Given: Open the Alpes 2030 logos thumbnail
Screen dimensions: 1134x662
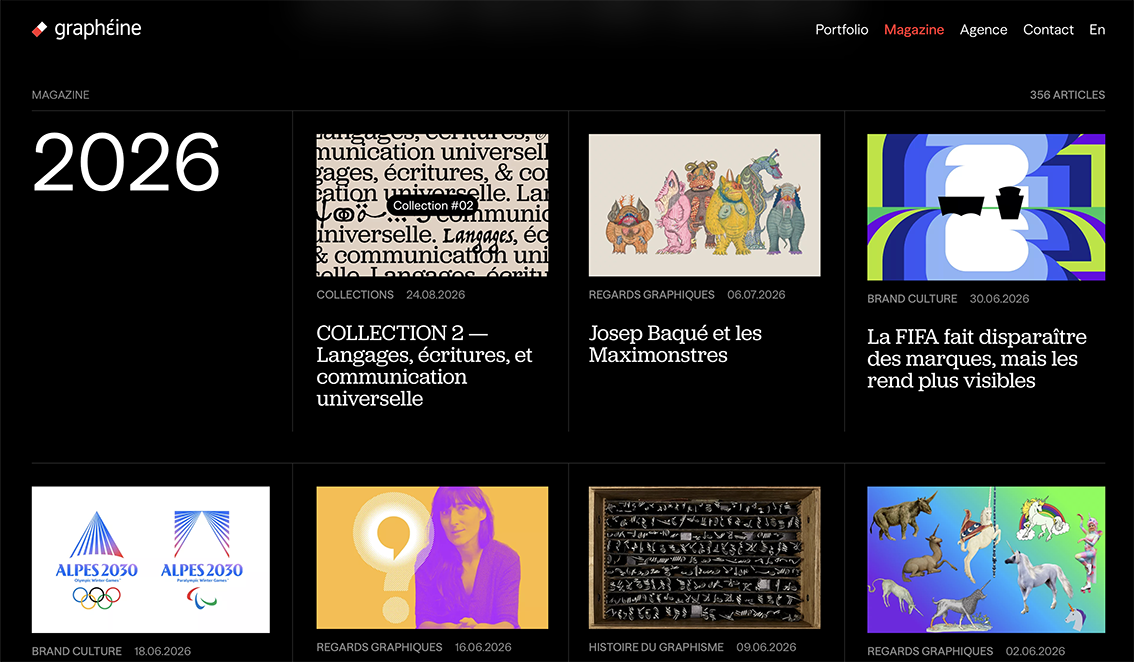Looking at the screenshot, I should click(x=150, y=559).
